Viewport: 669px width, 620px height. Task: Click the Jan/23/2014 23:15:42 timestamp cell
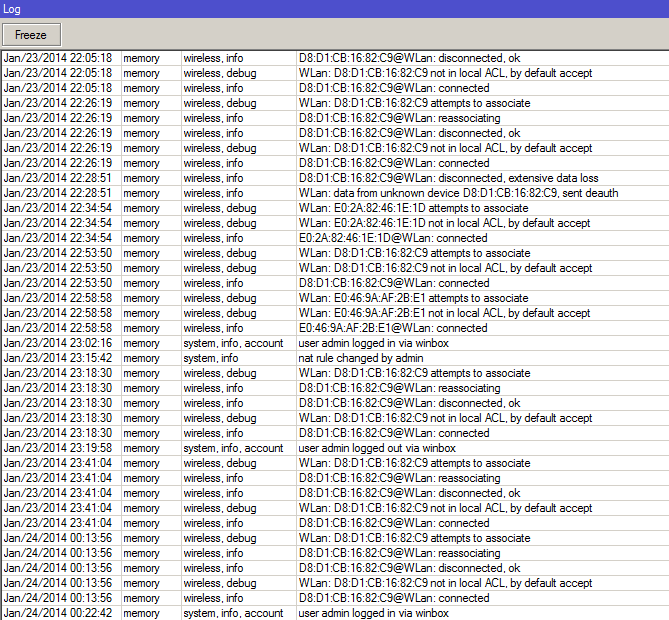point(58,358)
